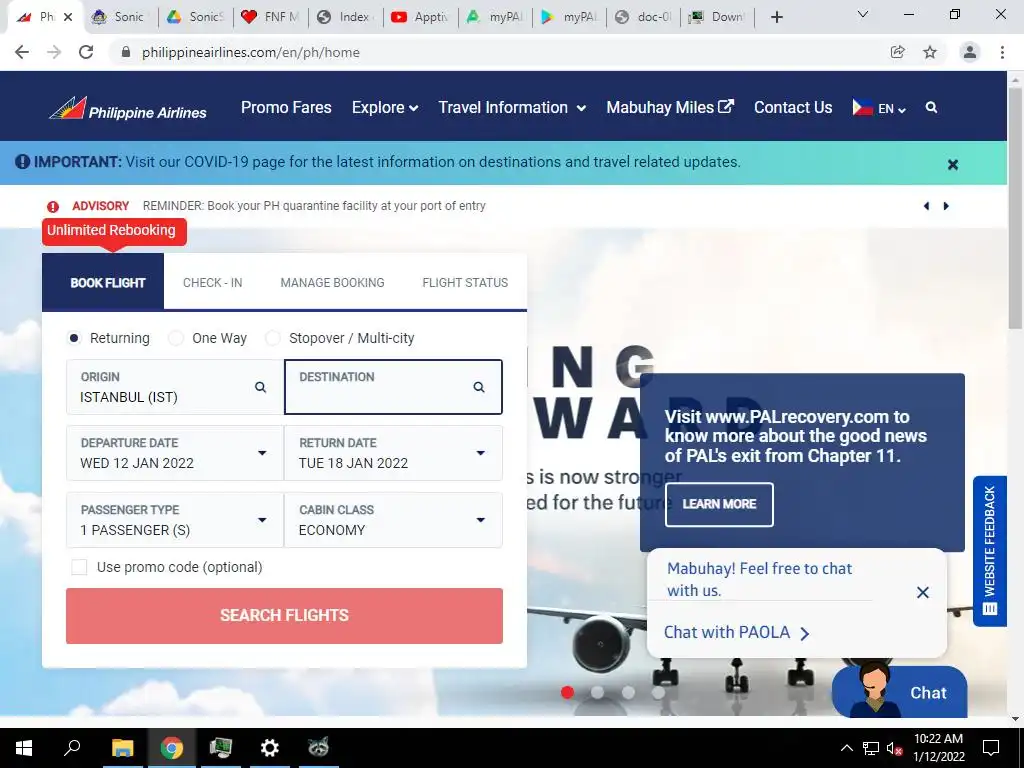Screen dimensions: 1024x768
Task: Open Contact Us in navigation
Action: click(x=793, y=108)
